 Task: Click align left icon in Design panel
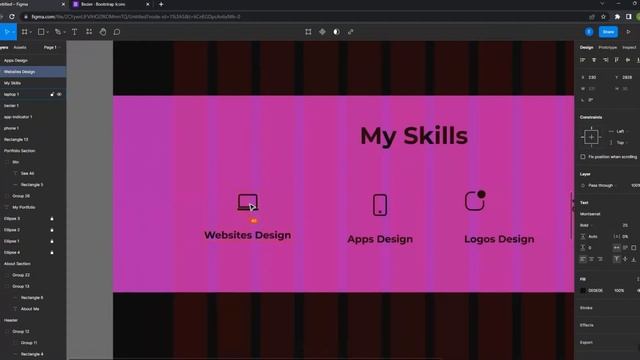583,60
